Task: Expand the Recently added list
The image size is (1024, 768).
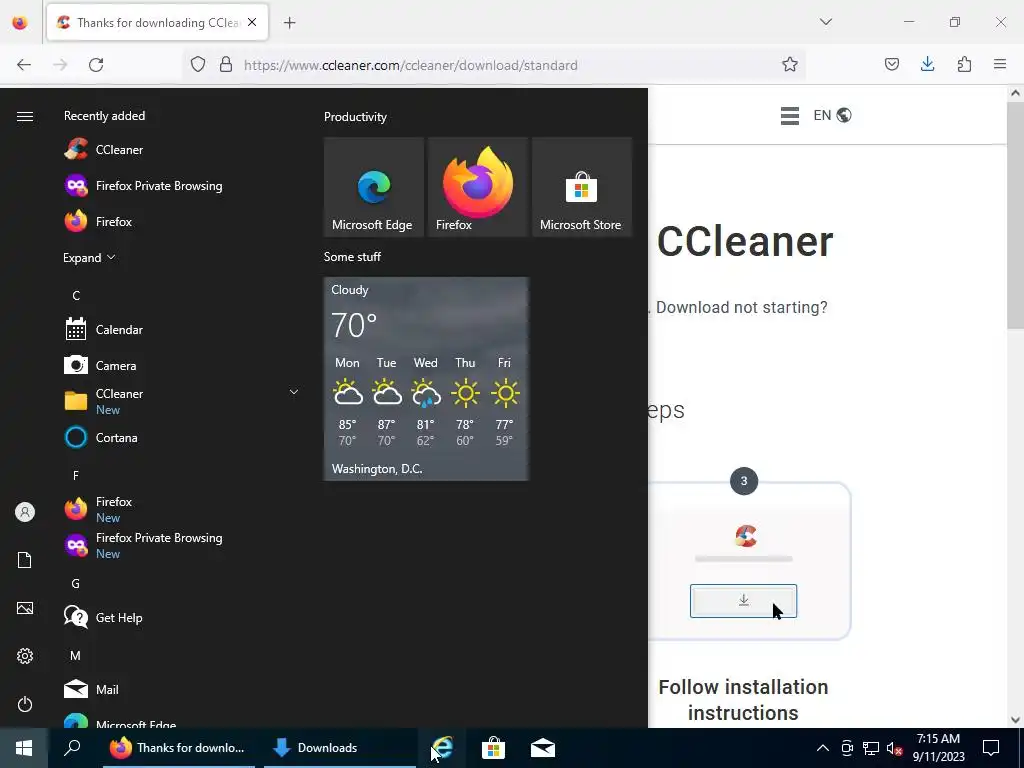Action: tap(89, 257)
